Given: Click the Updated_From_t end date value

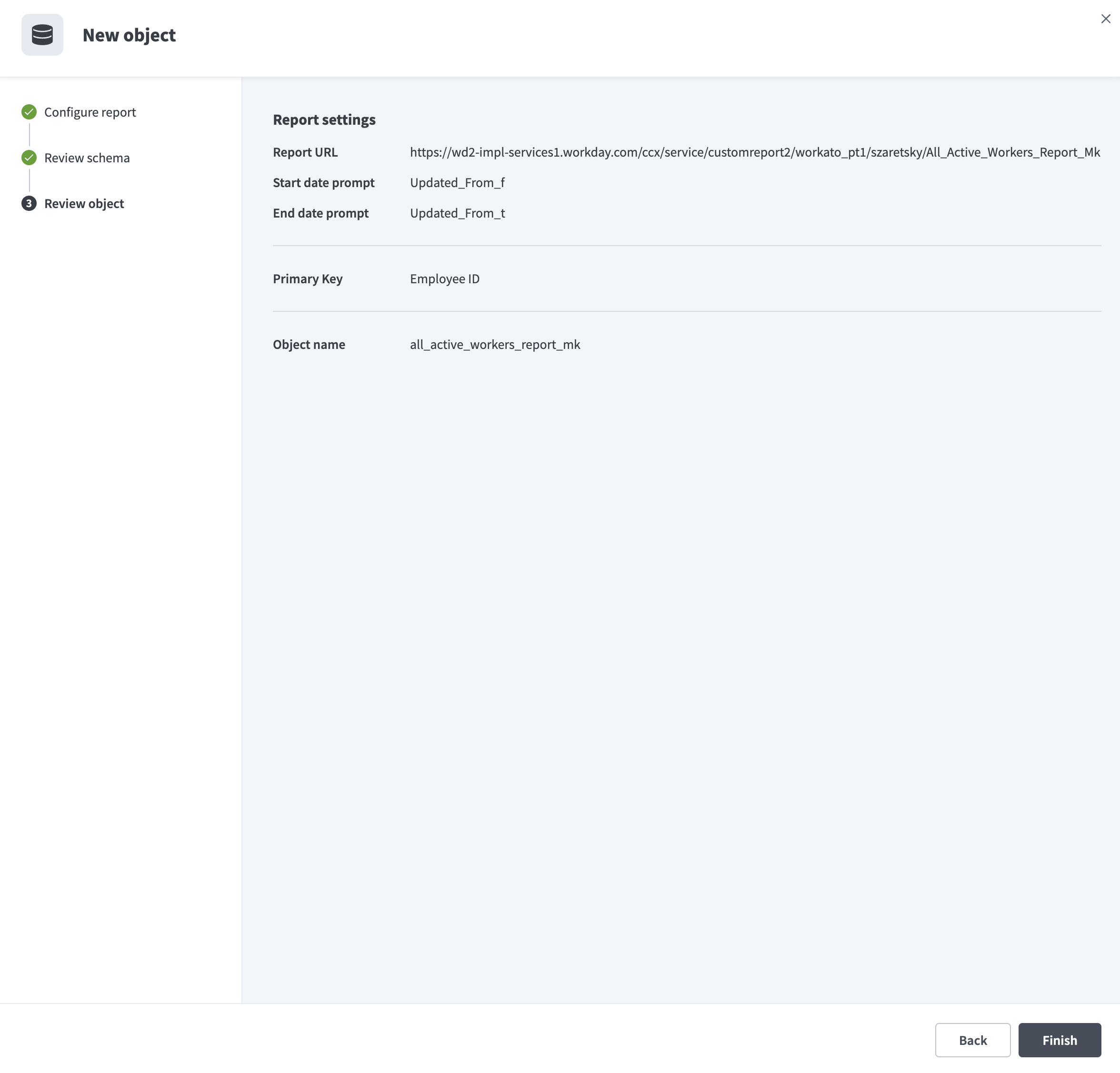Looking at the screenshot, I should (457, 213).
